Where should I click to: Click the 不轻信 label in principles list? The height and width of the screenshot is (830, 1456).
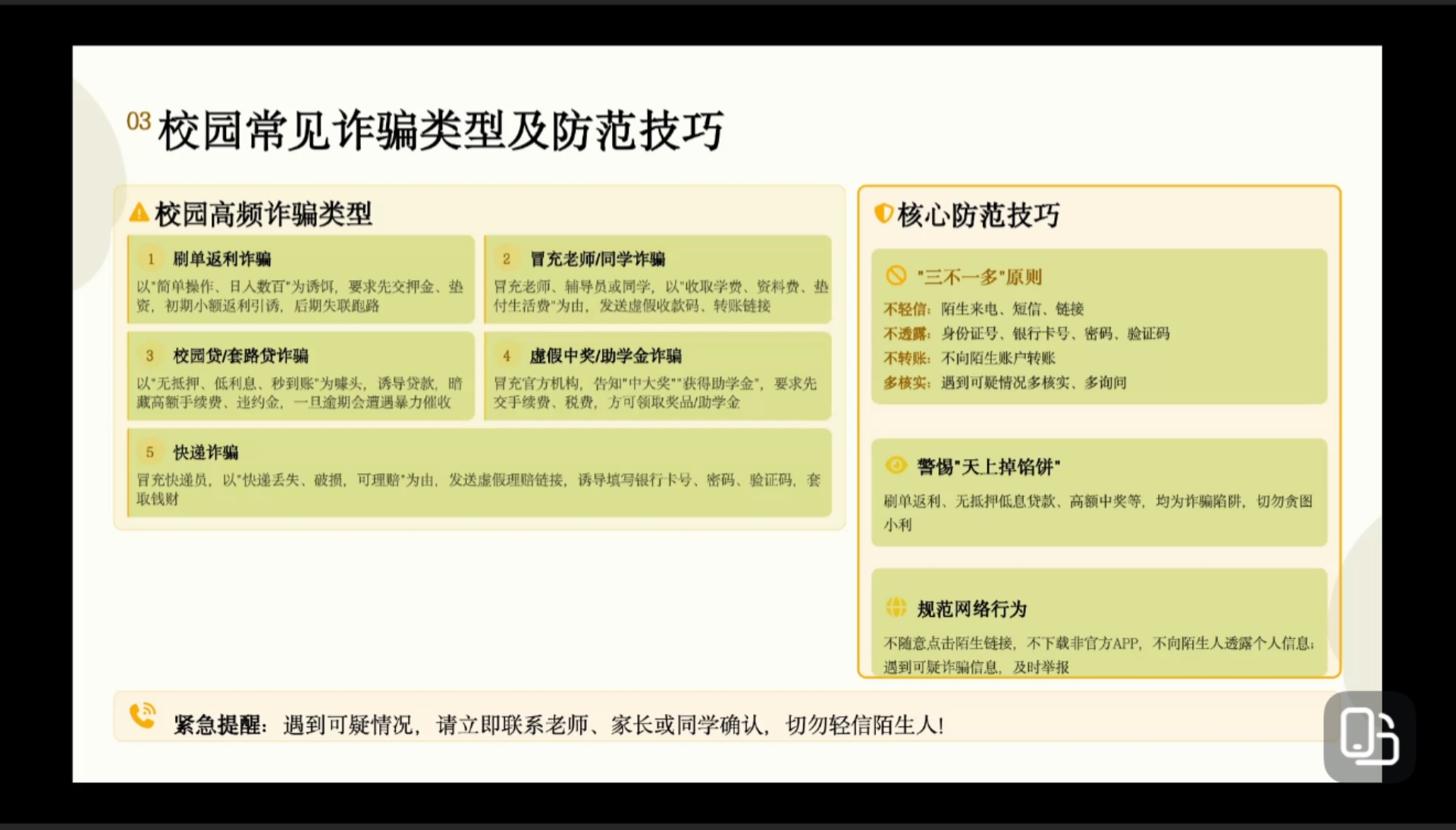[906, 309]
